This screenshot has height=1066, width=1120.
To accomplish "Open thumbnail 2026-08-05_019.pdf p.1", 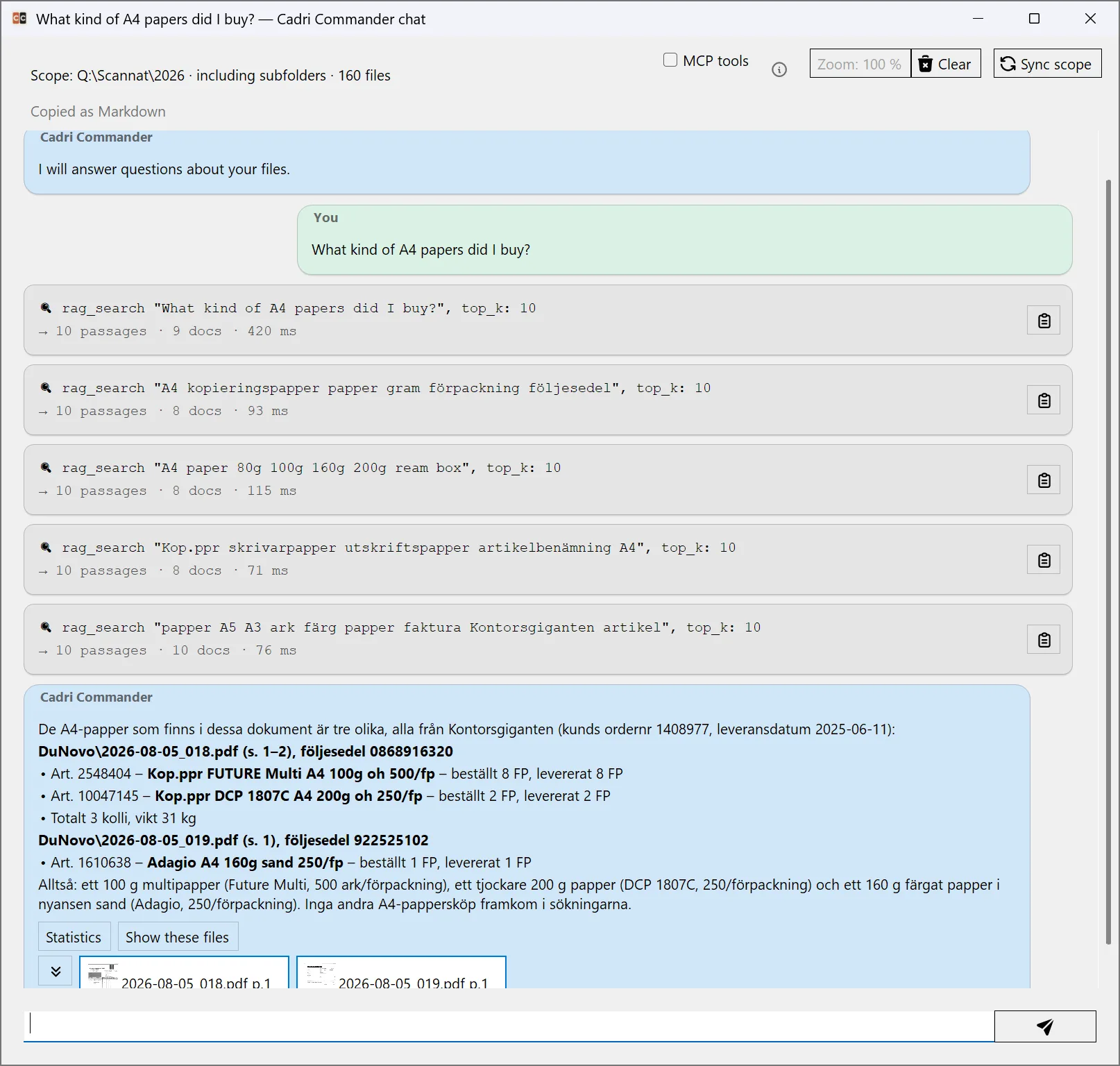I will [401, 973].
